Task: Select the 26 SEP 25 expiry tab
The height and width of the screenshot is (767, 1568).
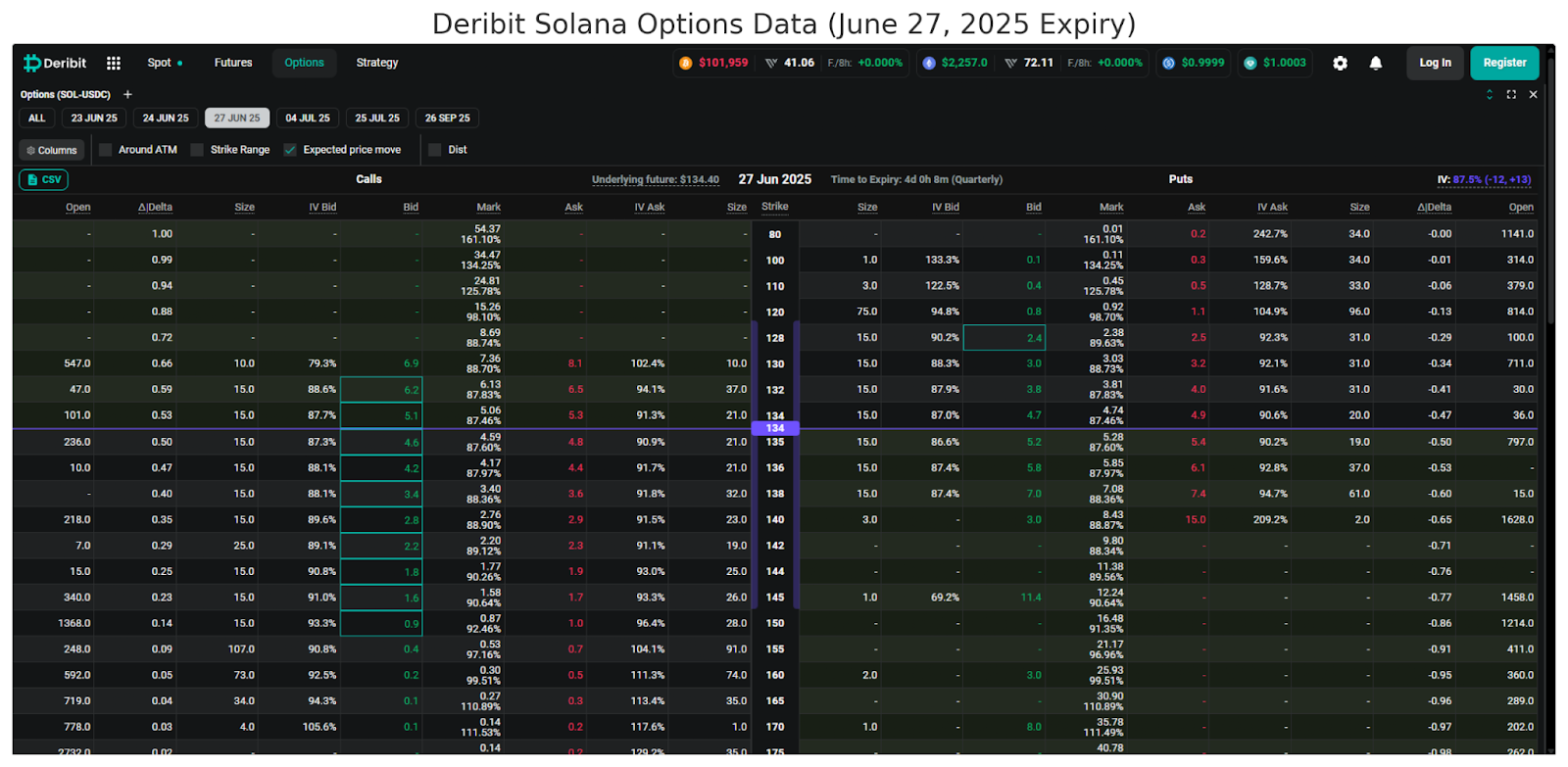Action: click(x=447, y=118)
